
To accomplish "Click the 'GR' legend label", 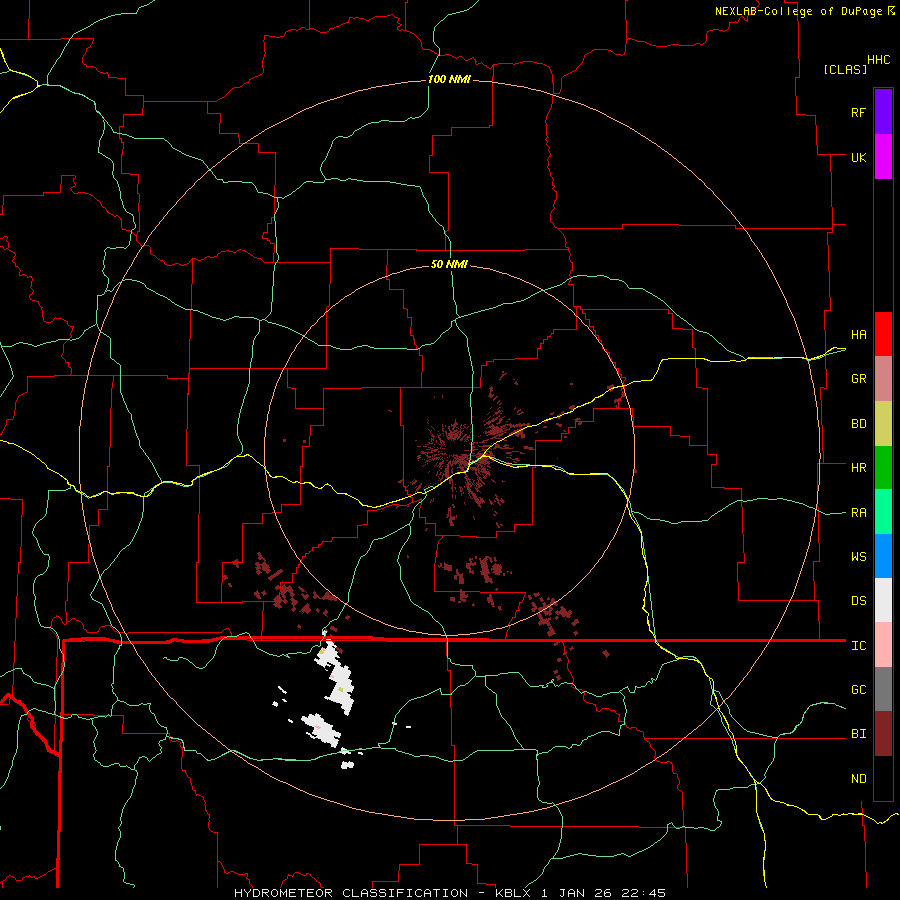I will click(858, 379).
